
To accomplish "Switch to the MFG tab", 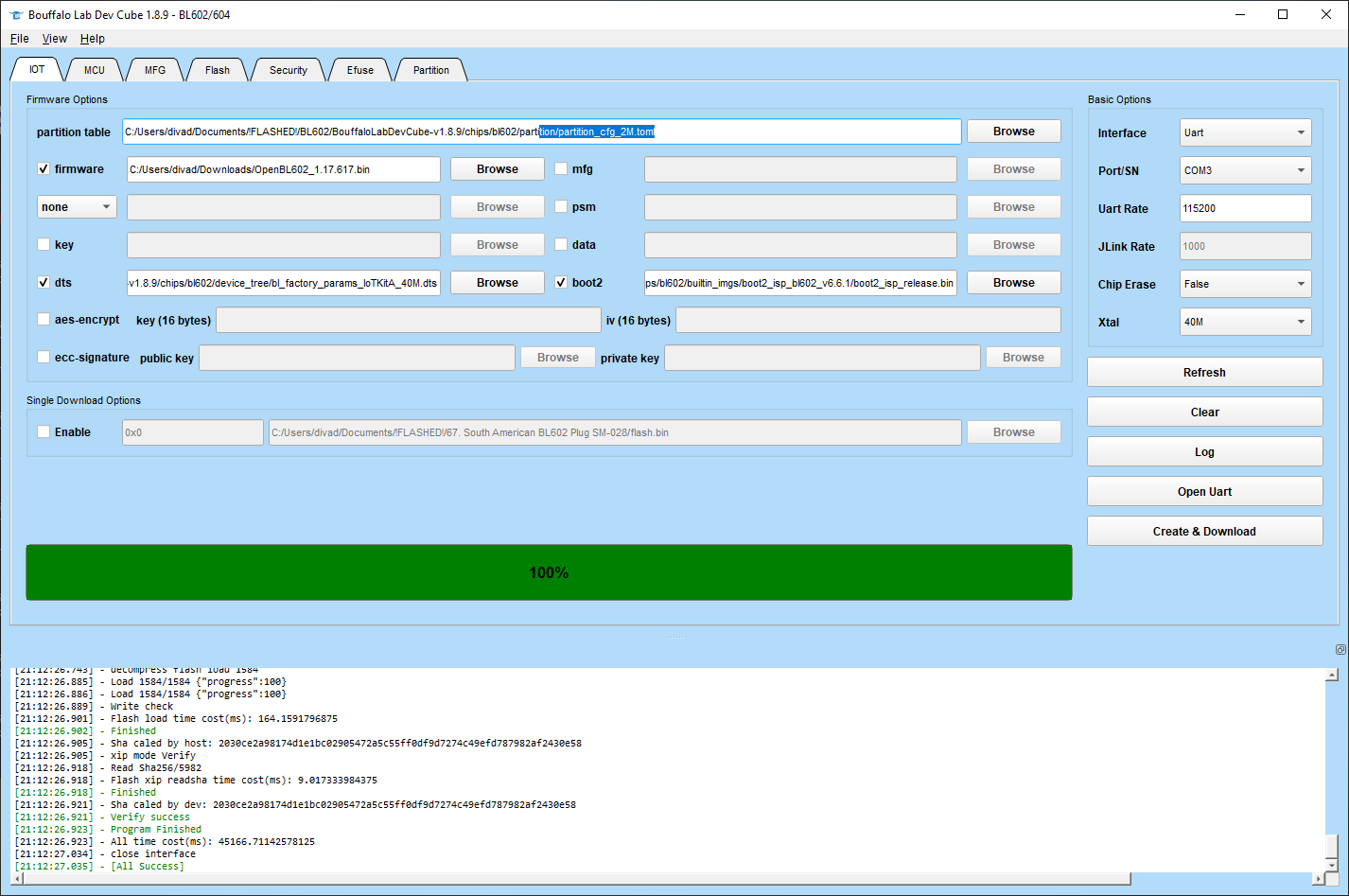I will coord(155,70).
